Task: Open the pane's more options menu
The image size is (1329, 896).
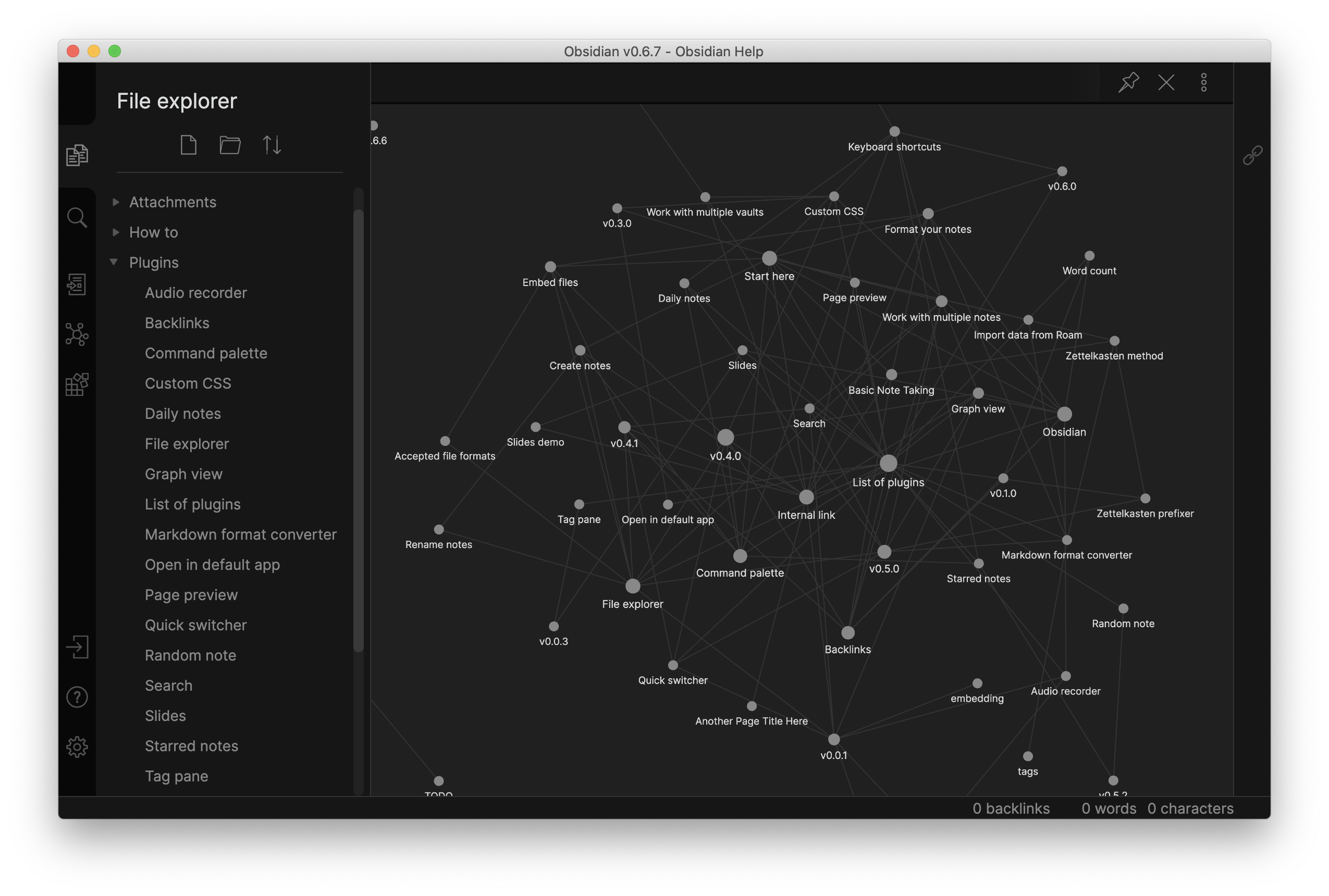Action: [x=1204, y=82]
